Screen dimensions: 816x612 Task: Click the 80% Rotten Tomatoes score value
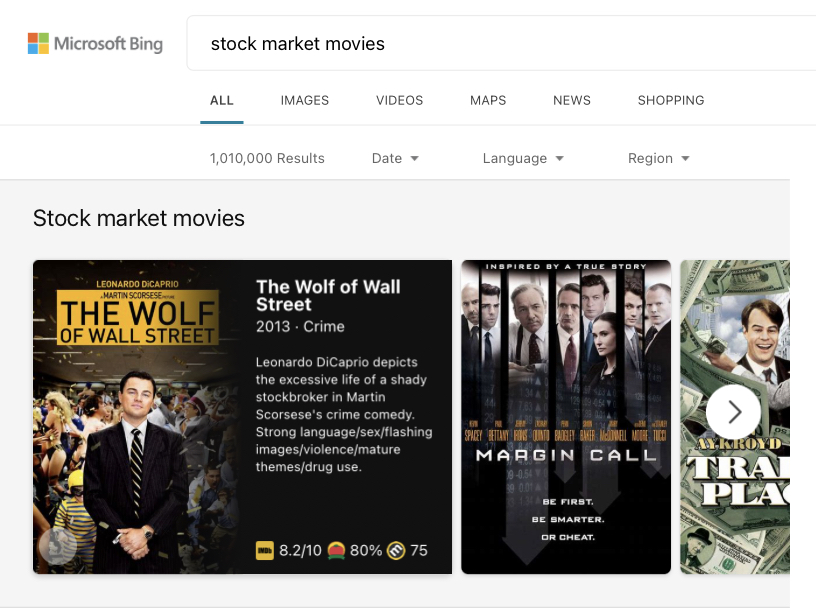pos(366,550)
